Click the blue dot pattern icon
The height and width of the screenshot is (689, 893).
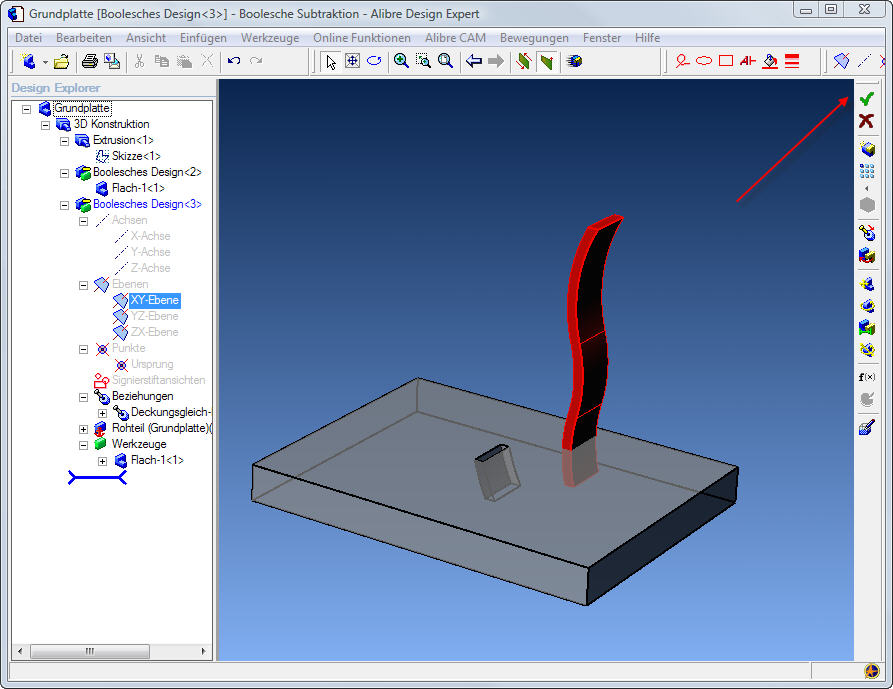[x=867, y=170]
